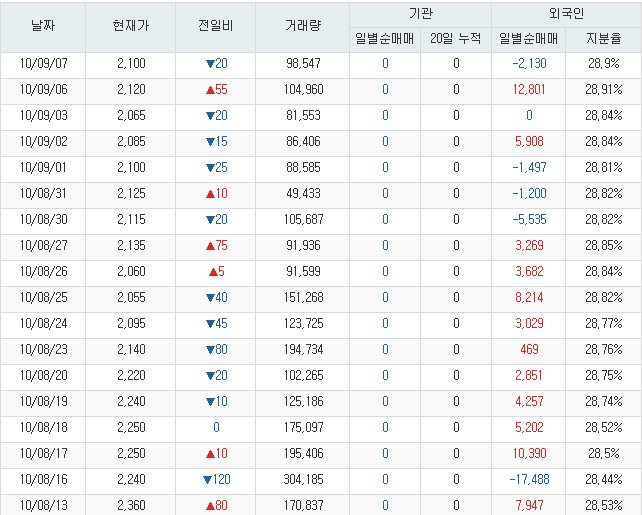Viewport: 642px width, 515px height.
Task: Click the ownership ratio 28.91%
Action: [604, 89]
